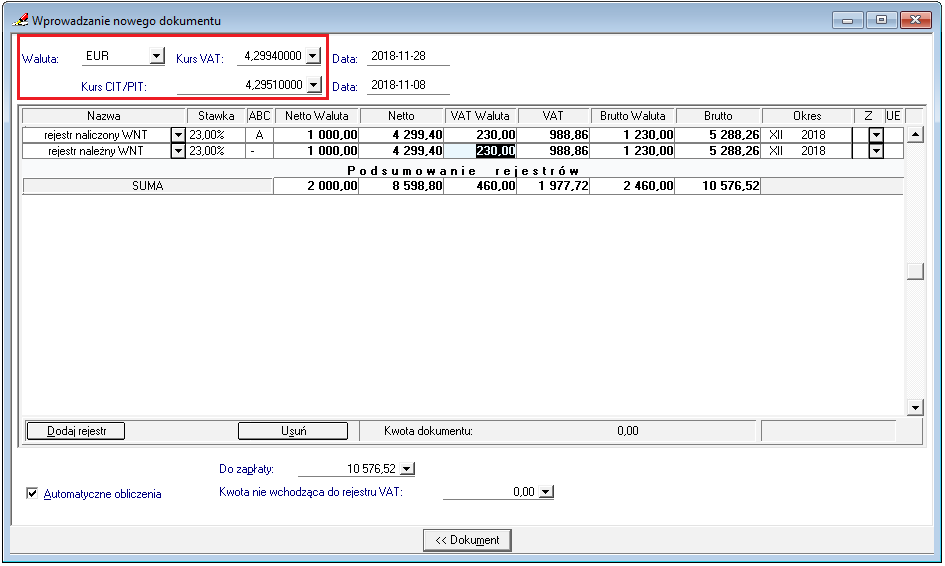The image size is (945, 566).
Task: Open the Z dropdown in the naliczony WNT row
Action: [876, 135]
